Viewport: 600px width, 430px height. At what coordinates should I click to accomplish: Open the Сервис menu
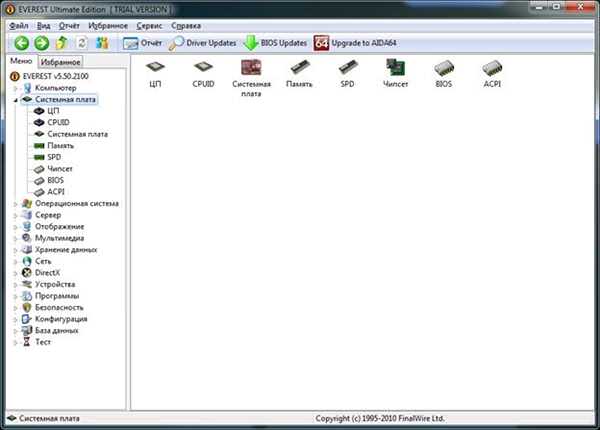pyautogui.click(x=149, y=26)
